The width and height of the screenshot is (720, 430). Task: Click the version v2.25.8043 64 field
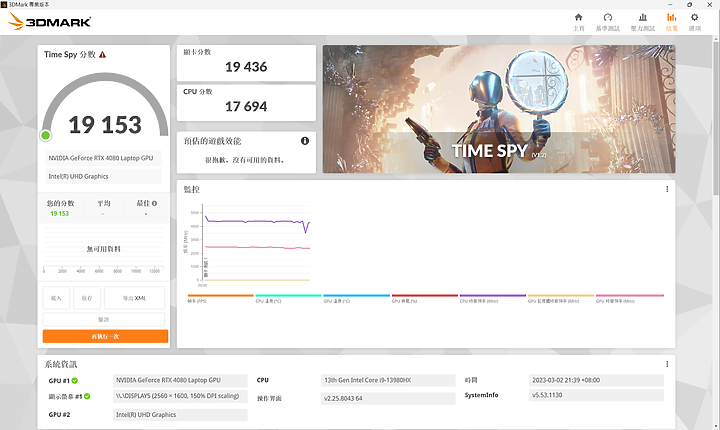coord(388,398)
